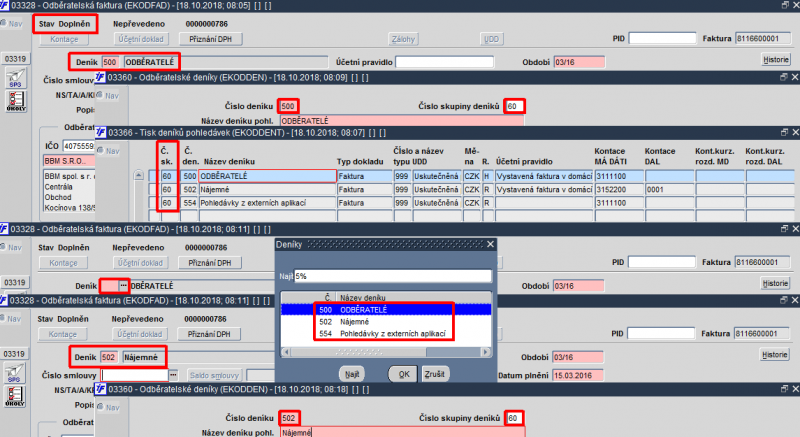Click the Faktura field in the 08:05 invoice window
This screenshot has height=437, width=800.
[x=763, y=38]
